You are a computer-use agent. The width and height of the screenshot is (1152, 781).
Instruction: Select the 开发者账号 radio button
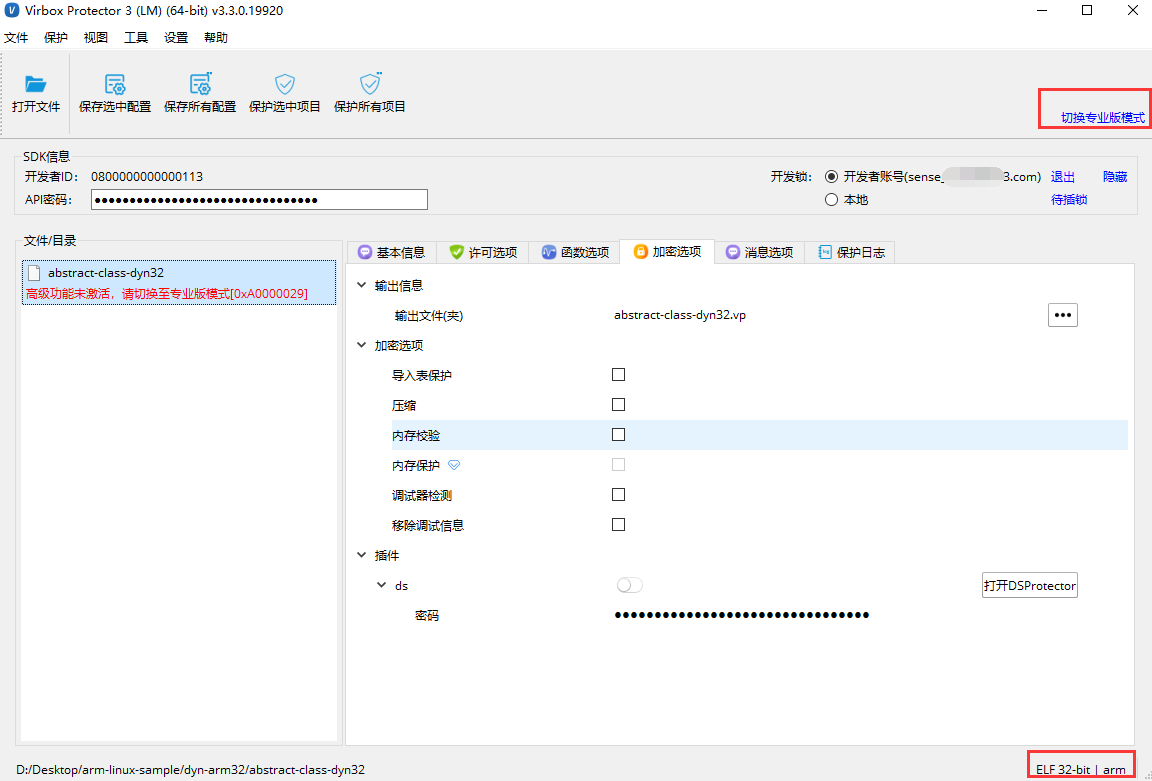[831, 176]
